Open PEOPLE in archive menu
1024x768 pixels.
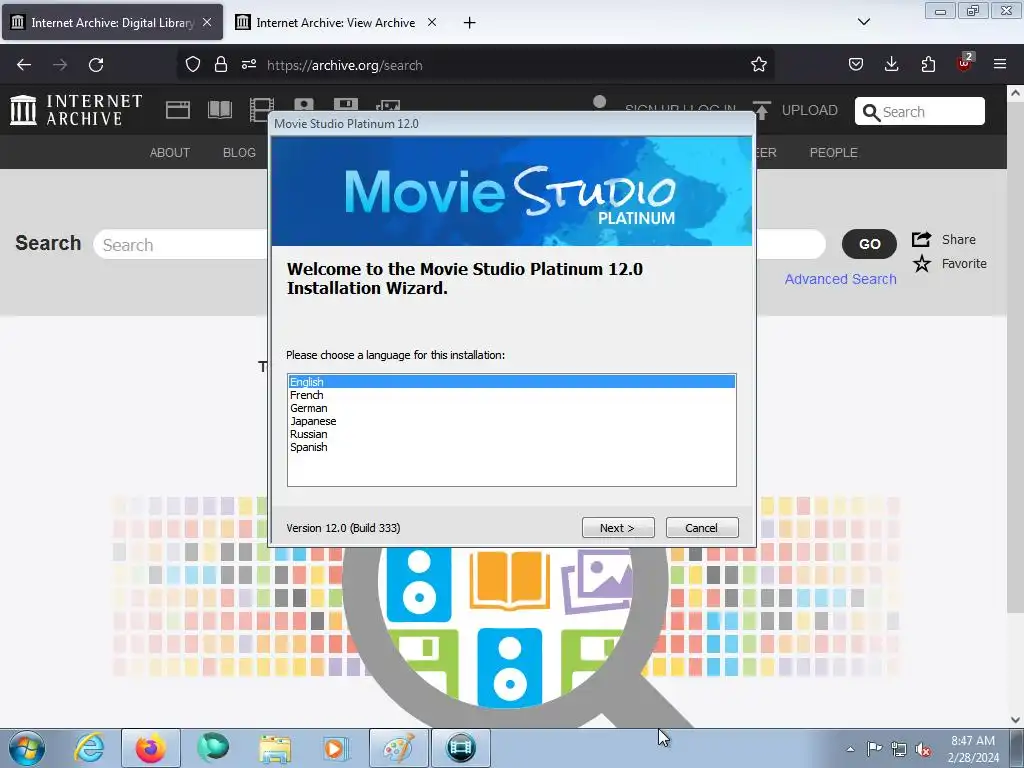[833, 152]
